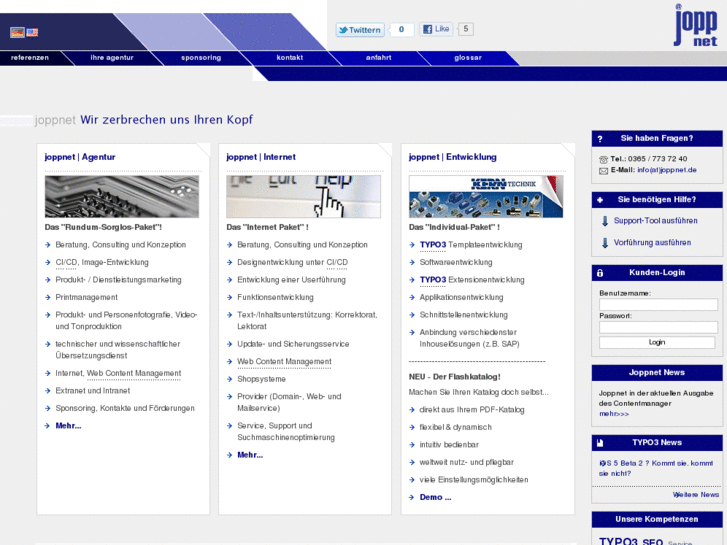Click the CI/CD glossary term in Agentur list

66,263
